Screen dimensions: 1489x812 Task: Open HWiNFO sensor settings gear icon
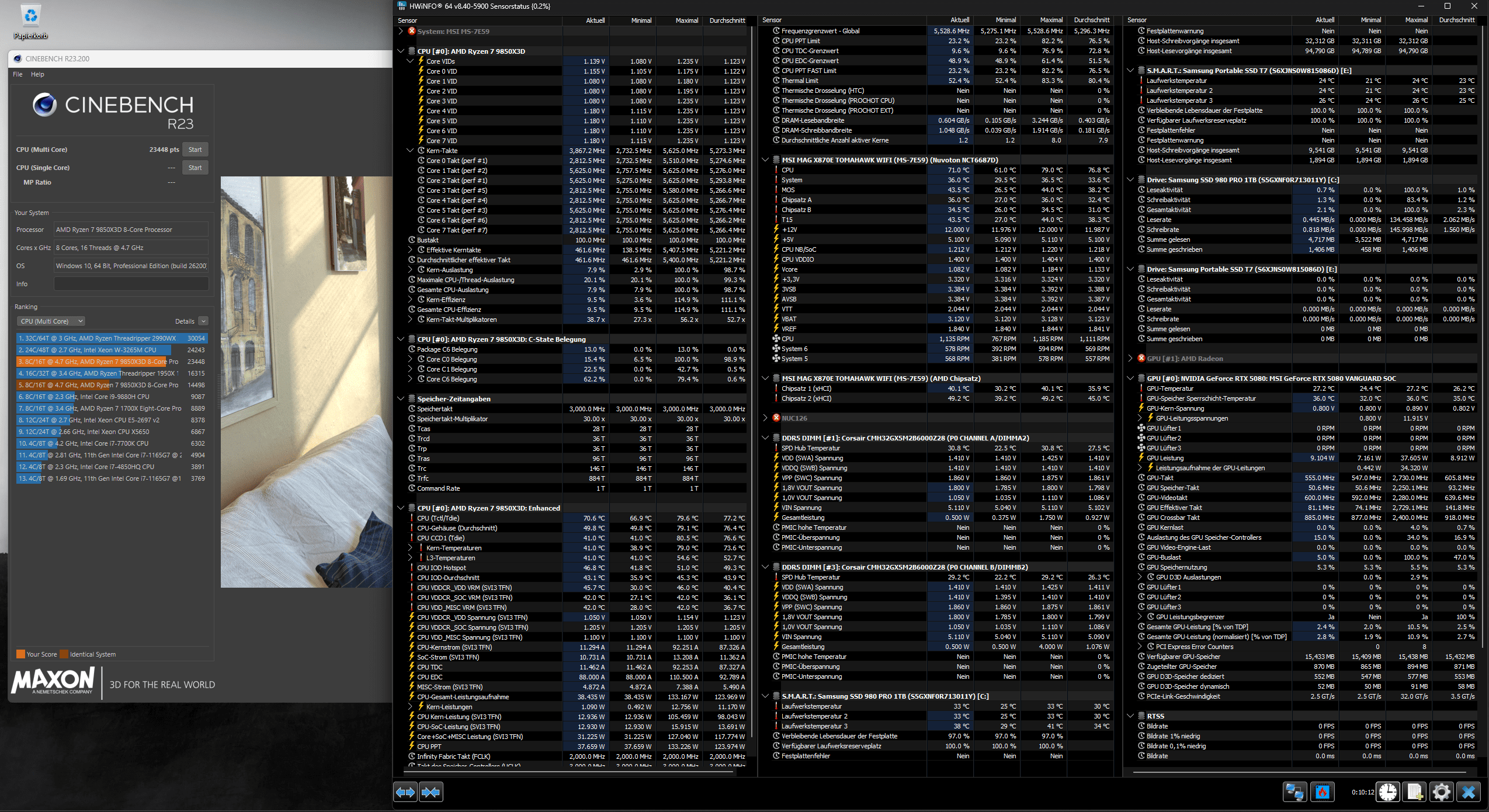pos(1441,792)
